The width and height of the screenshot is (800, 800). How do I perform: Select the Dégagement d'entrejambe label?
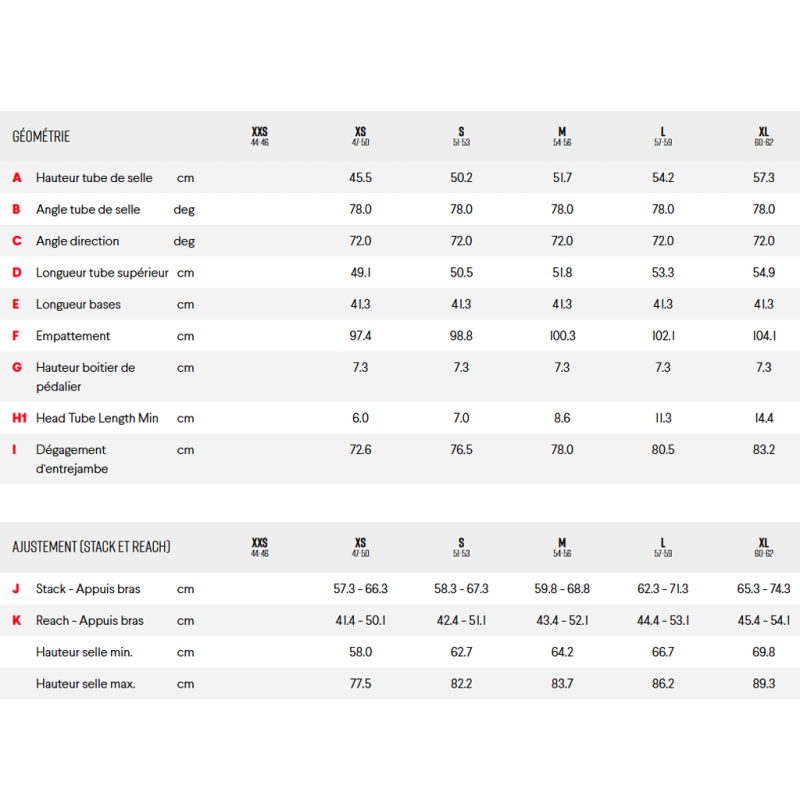coord(72,459)
